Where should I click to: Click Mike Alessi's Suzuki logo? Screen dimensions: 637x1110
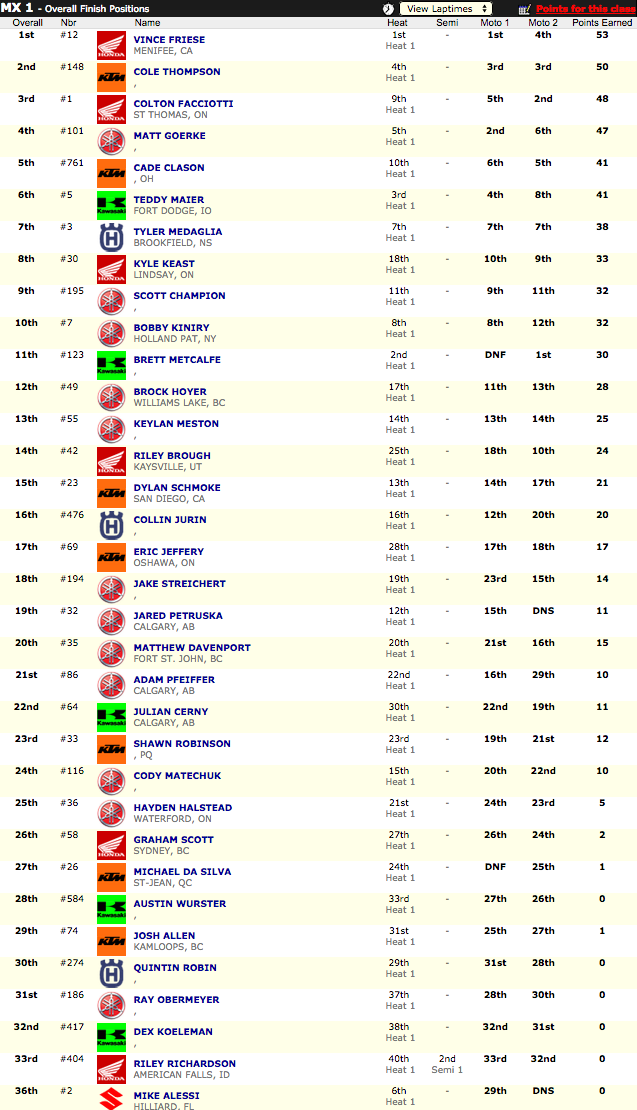pos(111,1098)
